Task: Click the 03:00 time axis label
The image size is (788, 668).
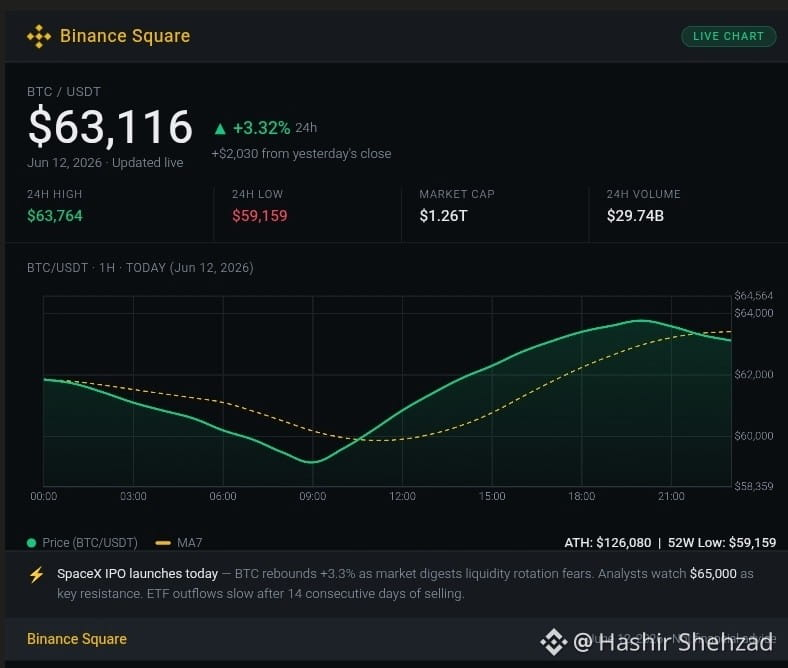Action: [x=133, y=497]
